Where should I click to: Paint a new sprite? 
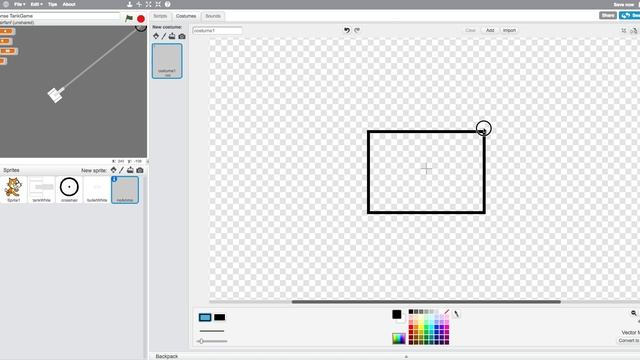pos(122,170)
